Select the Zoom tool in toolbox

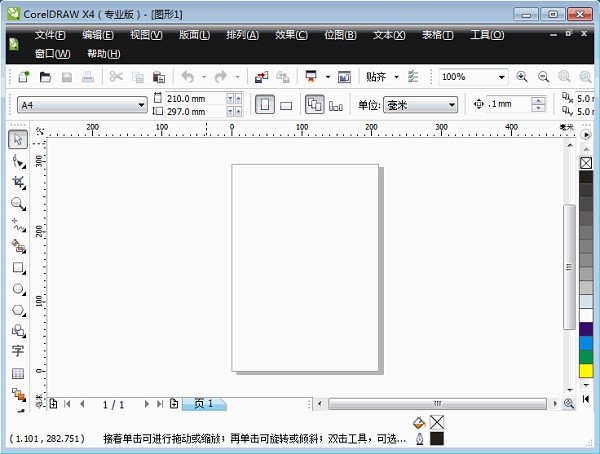click(18, 203)
